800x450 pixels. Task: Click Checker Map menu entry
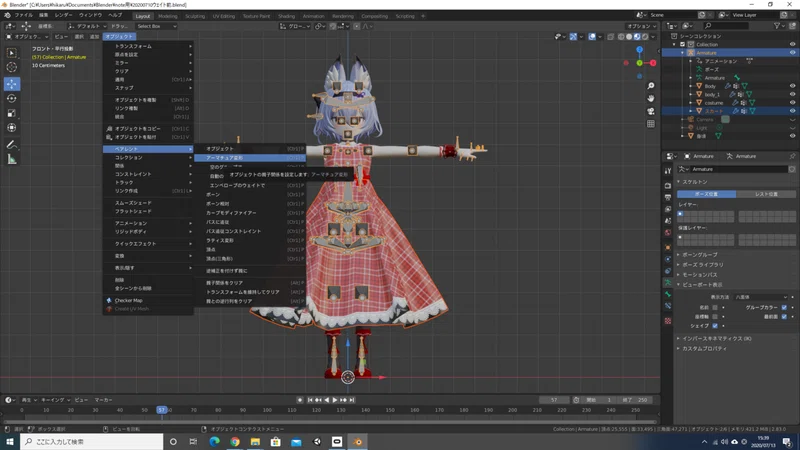(x=148, y=300)
